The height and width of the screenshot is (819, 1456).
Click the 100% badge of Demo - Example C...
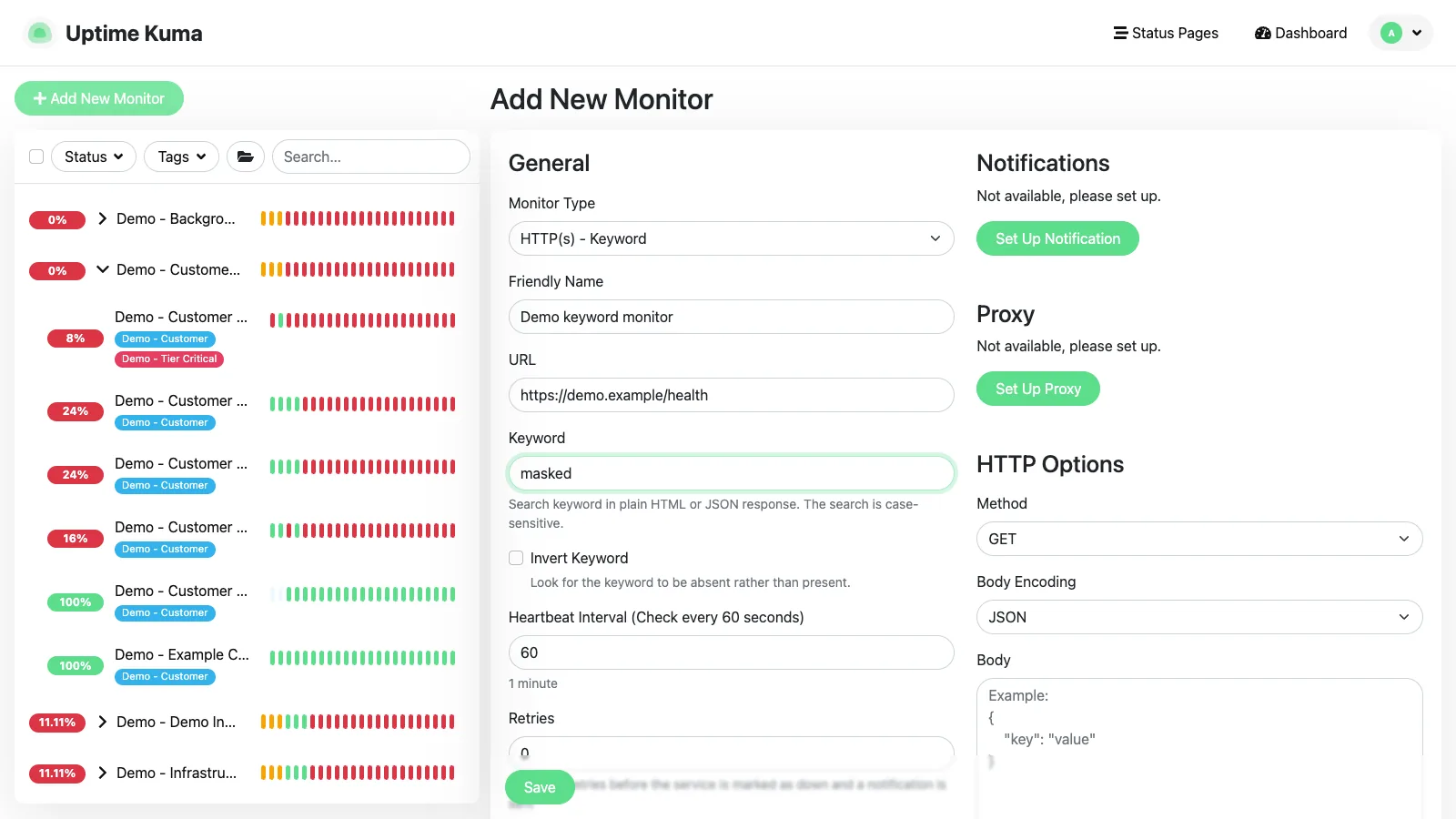click(76, 666)
